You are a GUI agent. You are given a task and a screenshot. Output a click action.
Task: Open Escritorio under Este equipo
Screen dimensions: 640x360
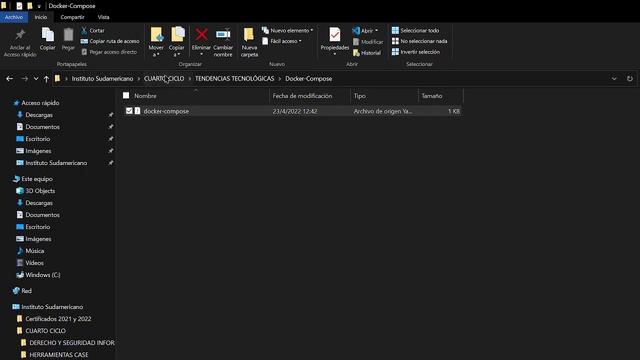[x=38, y=227]
